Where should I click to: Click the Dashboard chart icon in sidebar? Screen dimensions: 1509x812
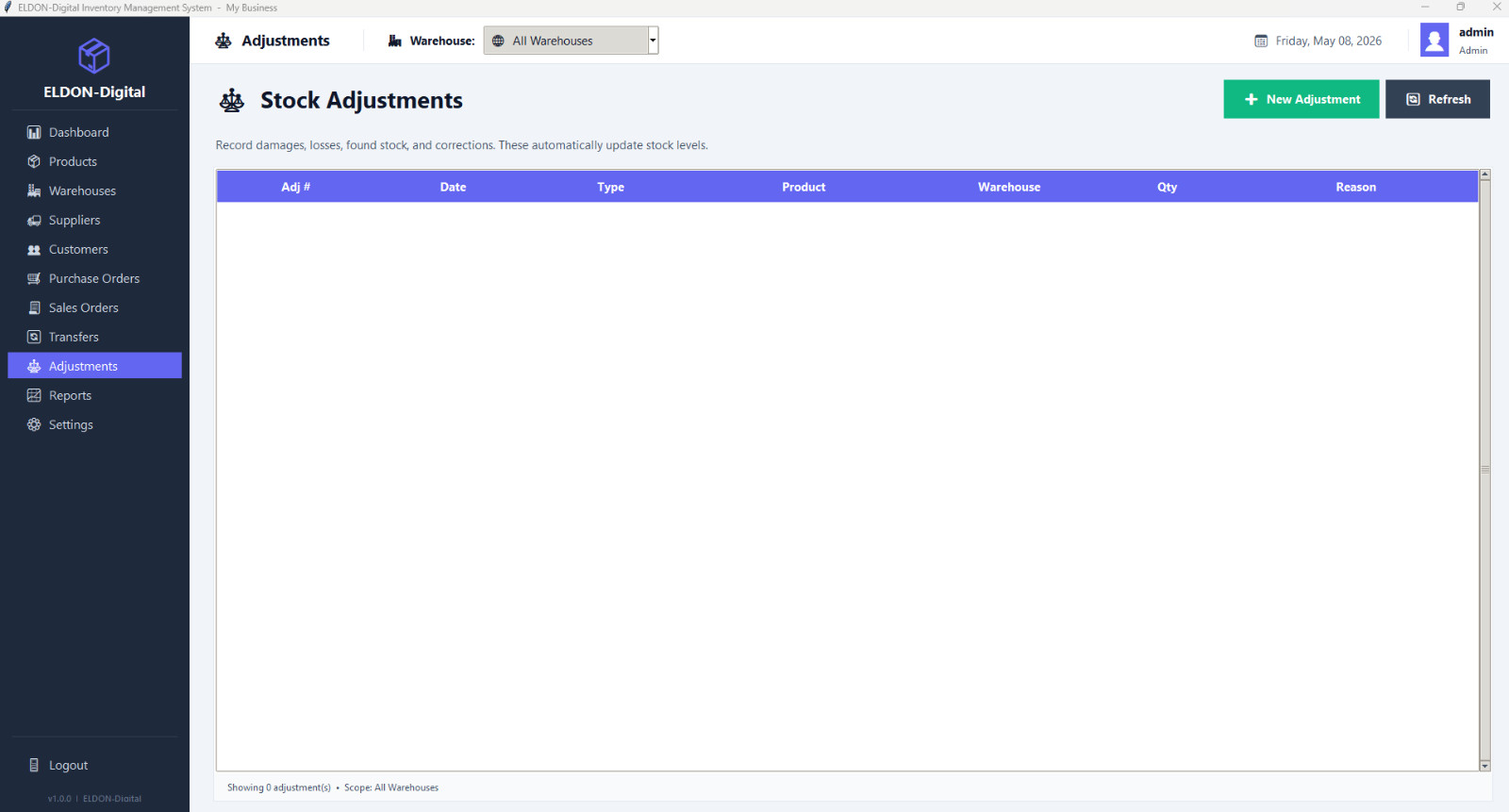pos(34,133)
